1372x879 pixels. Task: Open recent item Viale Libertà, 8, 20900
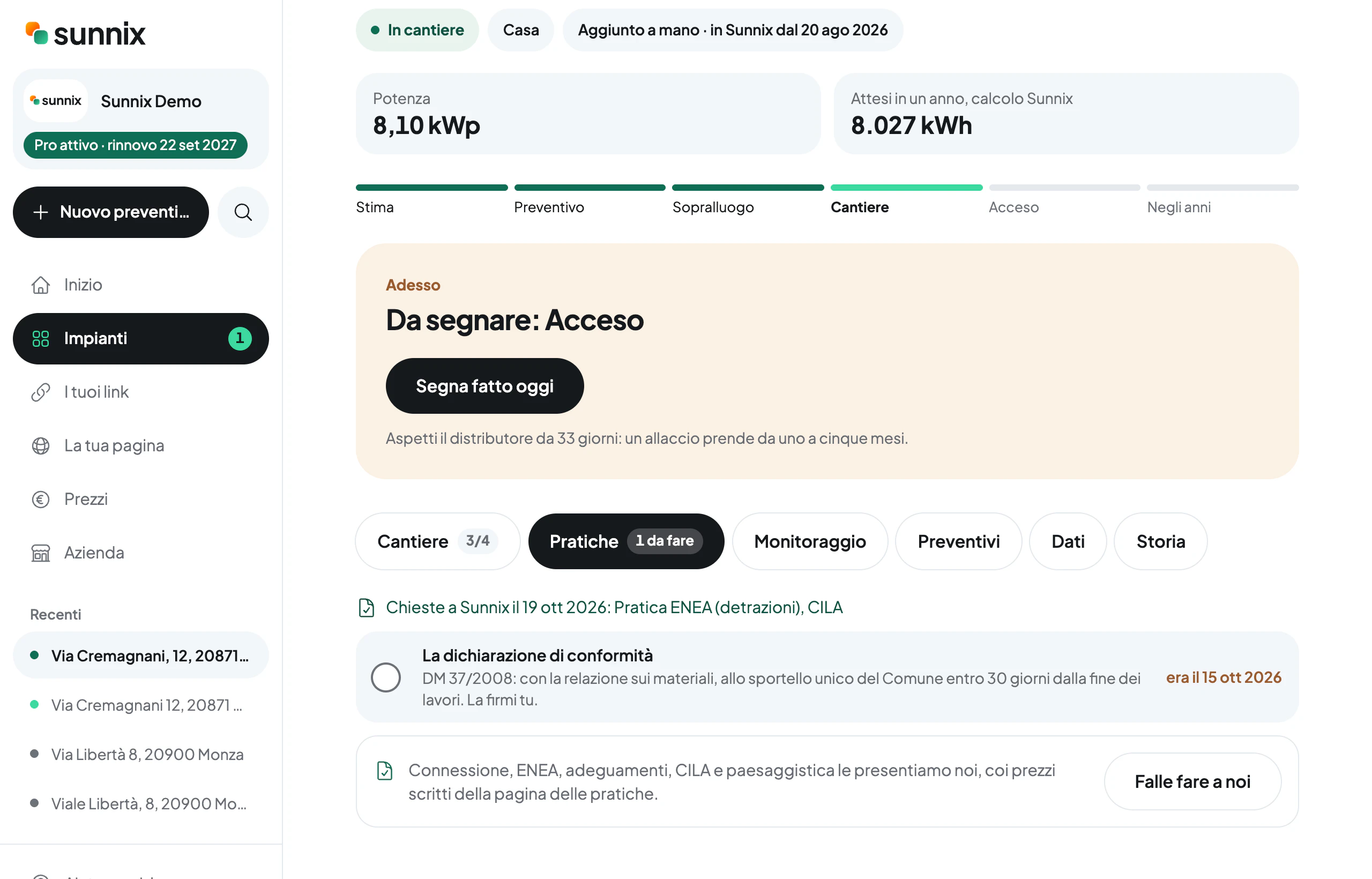click(x=141, y=803)
